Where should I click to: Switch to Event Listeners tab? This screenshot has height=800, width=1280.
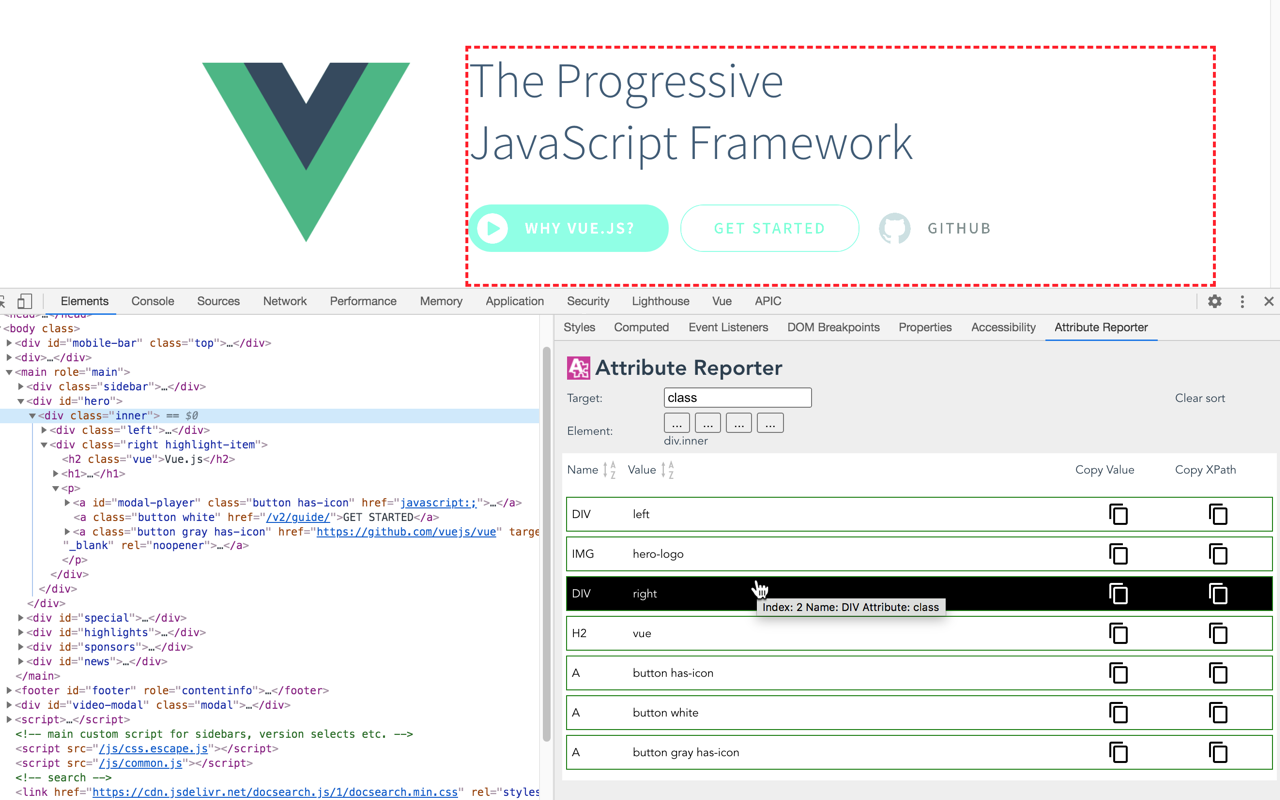pos(728,327)
